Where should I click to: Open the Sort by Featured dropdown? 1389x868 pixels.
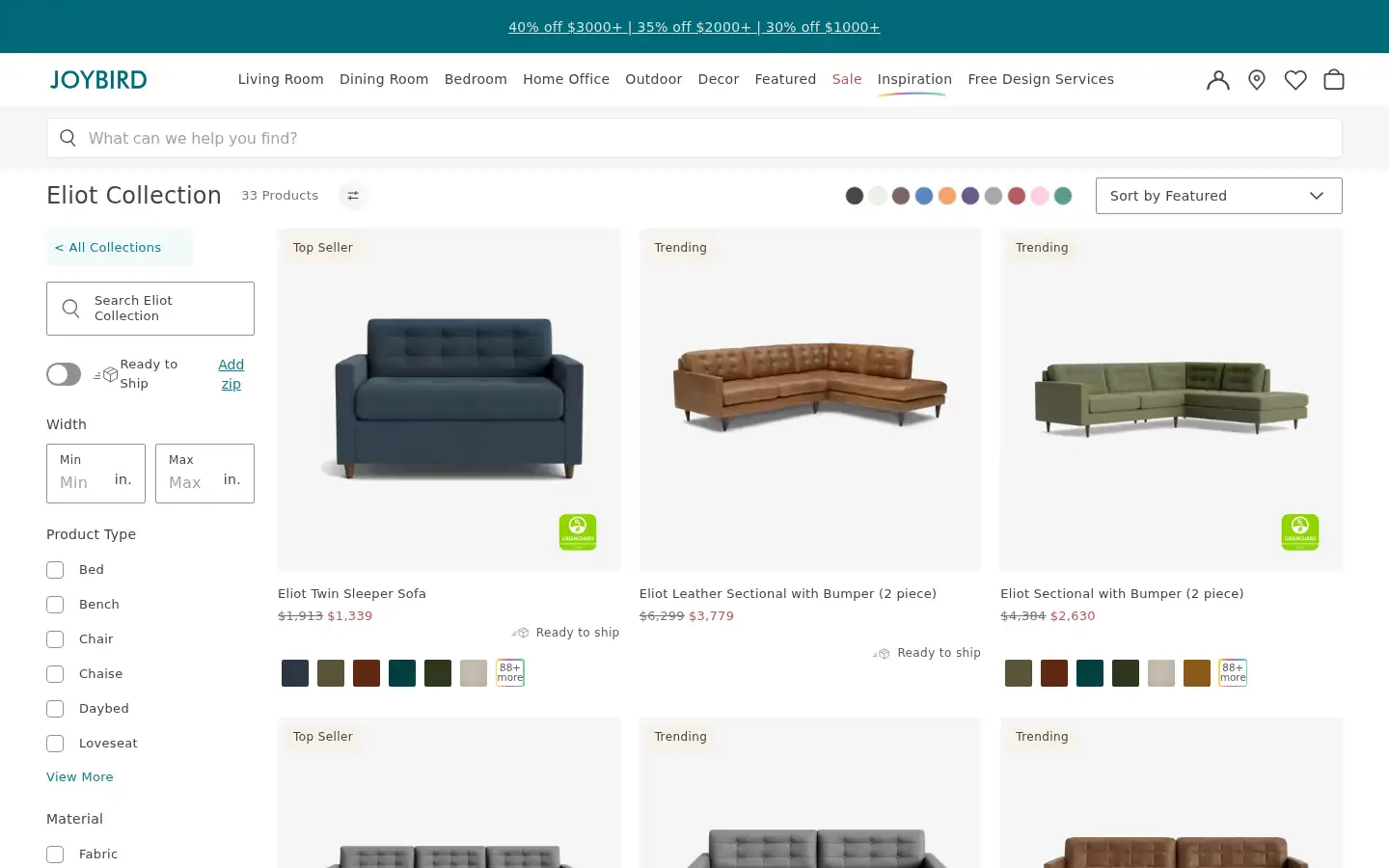click(x=1218, y=196)
